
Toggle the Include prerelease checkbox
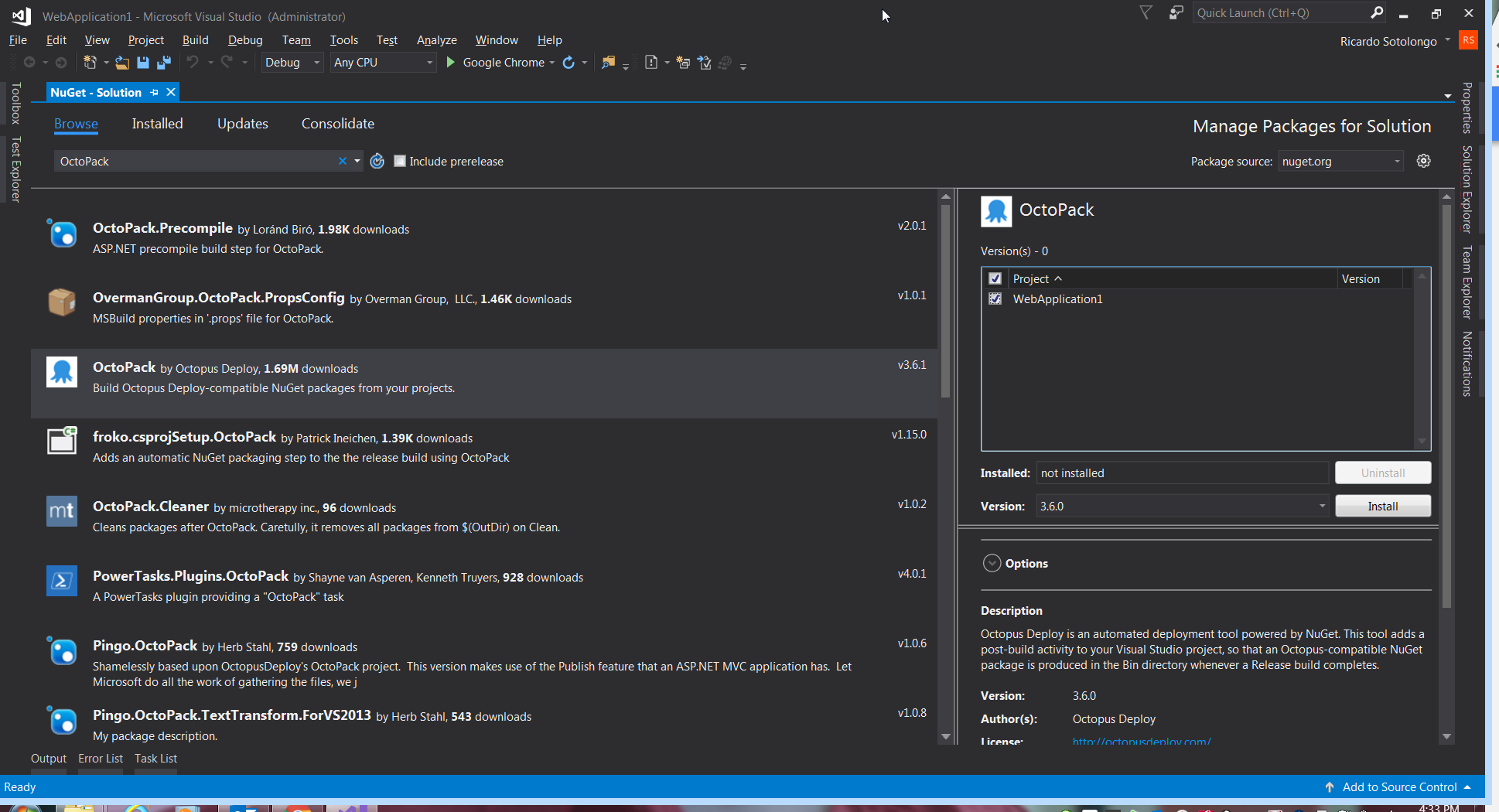400,161
